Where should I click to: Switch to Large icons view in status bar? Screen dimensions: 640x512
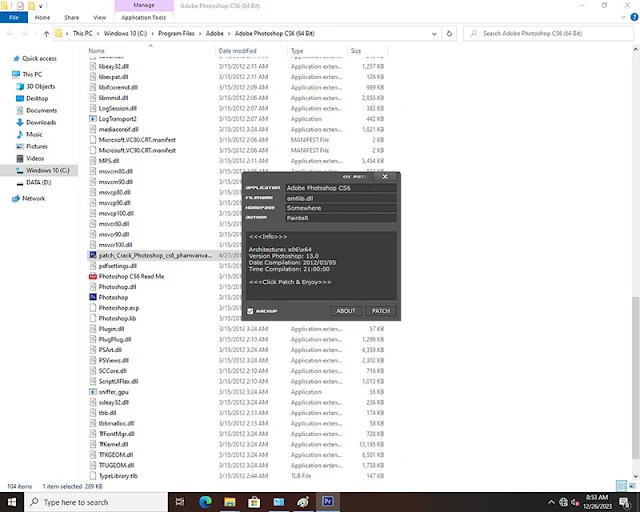click(x=632, y=486)
